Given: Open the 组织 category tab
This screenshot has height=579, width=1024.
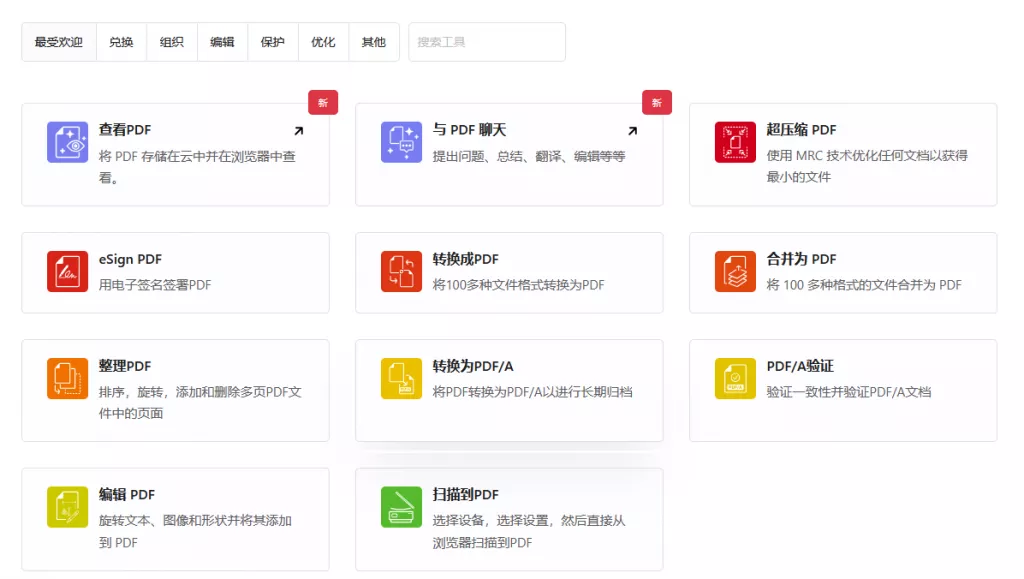Looking at the screenshot, I should coord(171,42).
